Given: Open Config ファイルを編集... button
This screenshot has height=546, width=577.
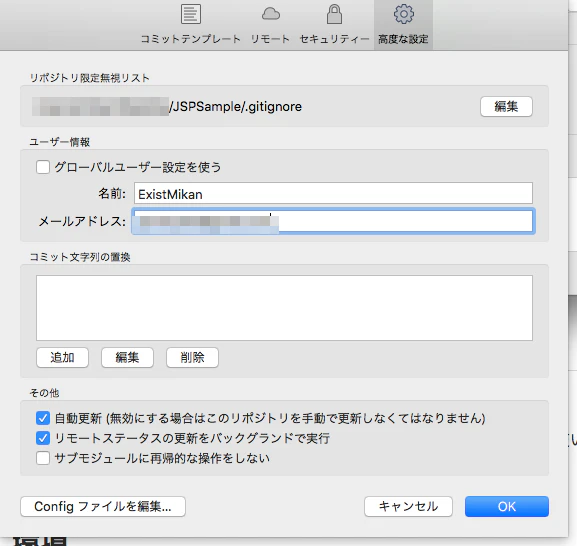Looking at the screenshot, I should click(x=103, y=507).
